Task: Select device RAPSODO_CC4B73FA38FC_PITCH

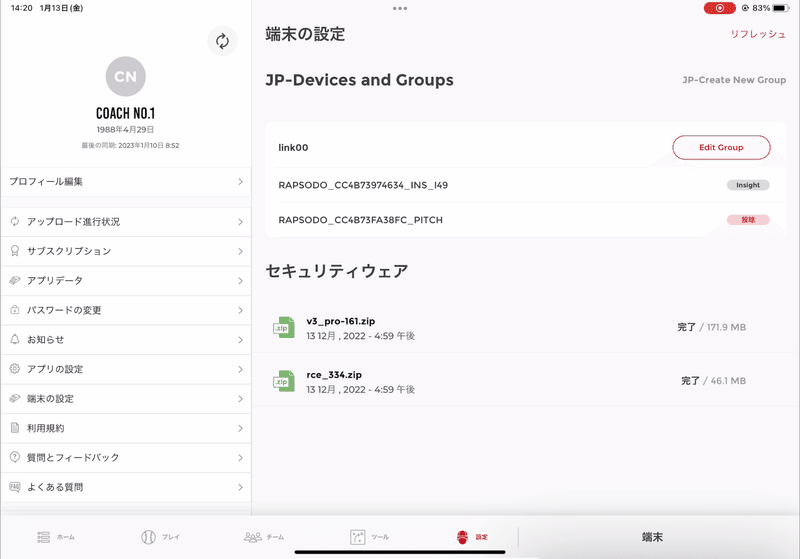Action: (x=360, y=220)
